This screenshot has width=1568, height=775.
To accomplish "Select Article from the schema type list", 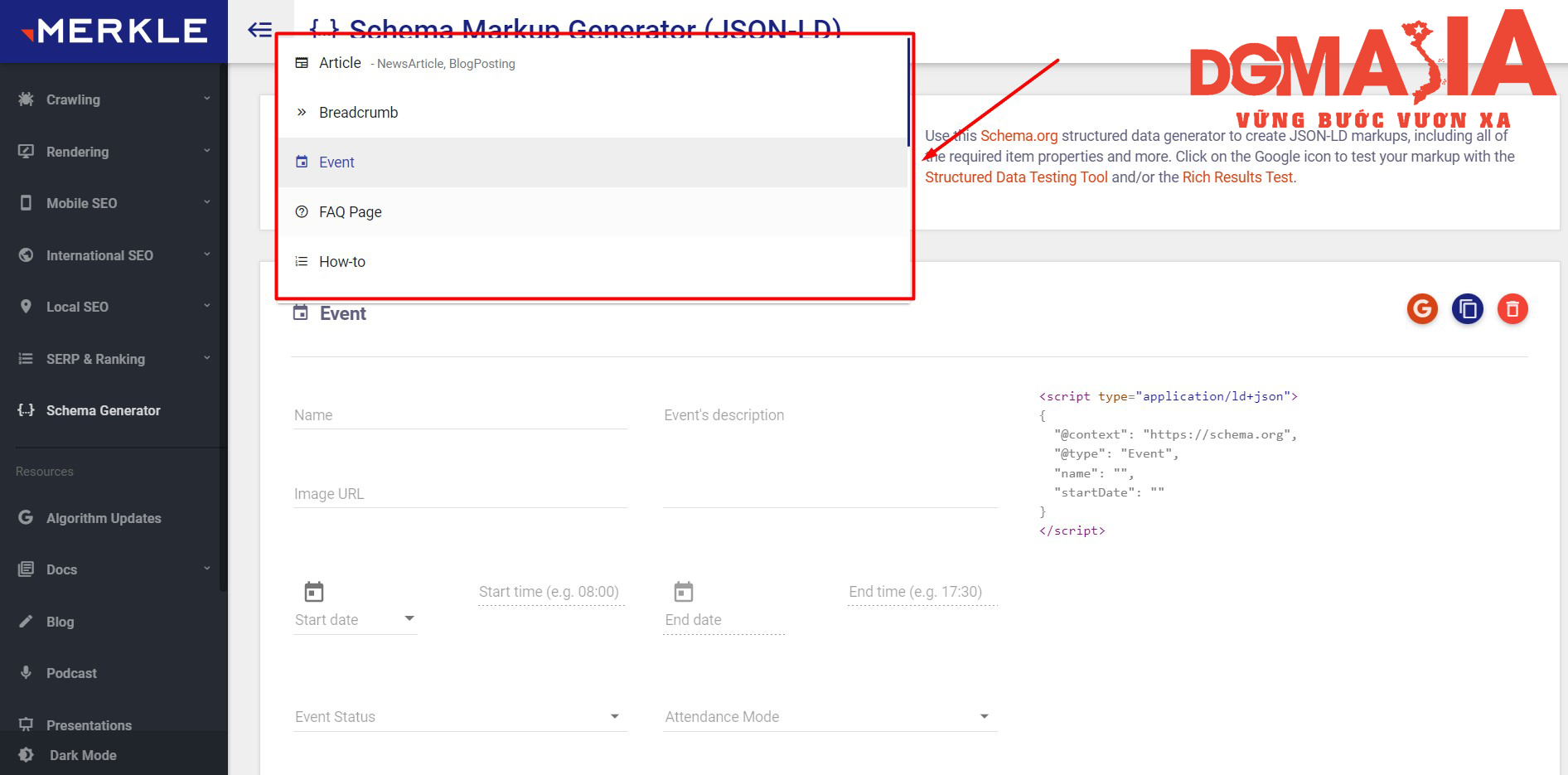I will [x=593, y=63].
